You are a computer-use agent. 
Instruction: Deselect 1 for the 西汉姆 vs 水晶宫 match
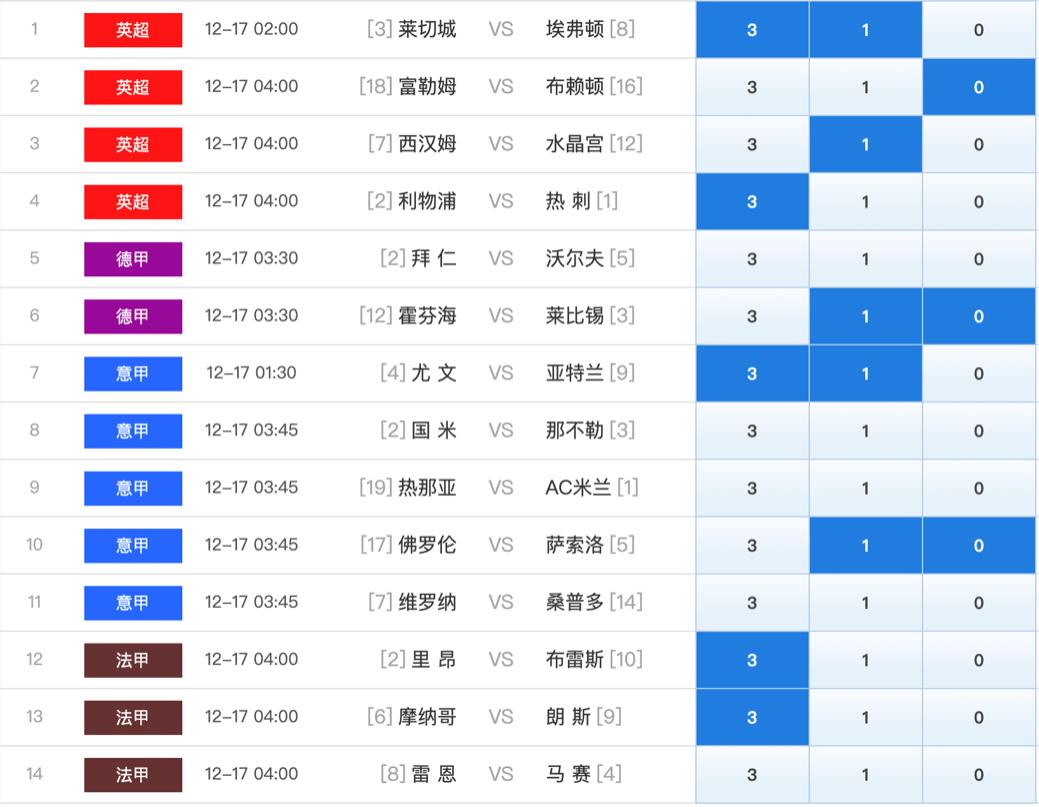[865, 144]
